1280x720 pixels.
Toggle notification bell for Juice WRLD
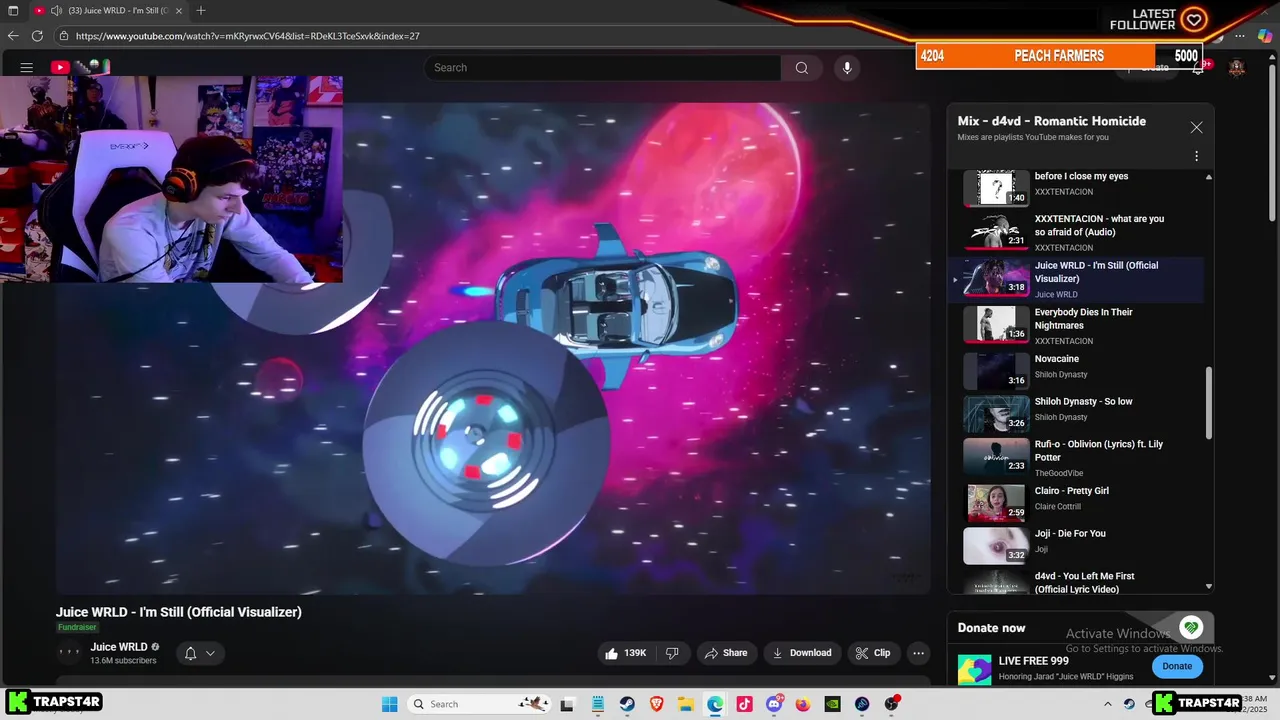point(190,653)
